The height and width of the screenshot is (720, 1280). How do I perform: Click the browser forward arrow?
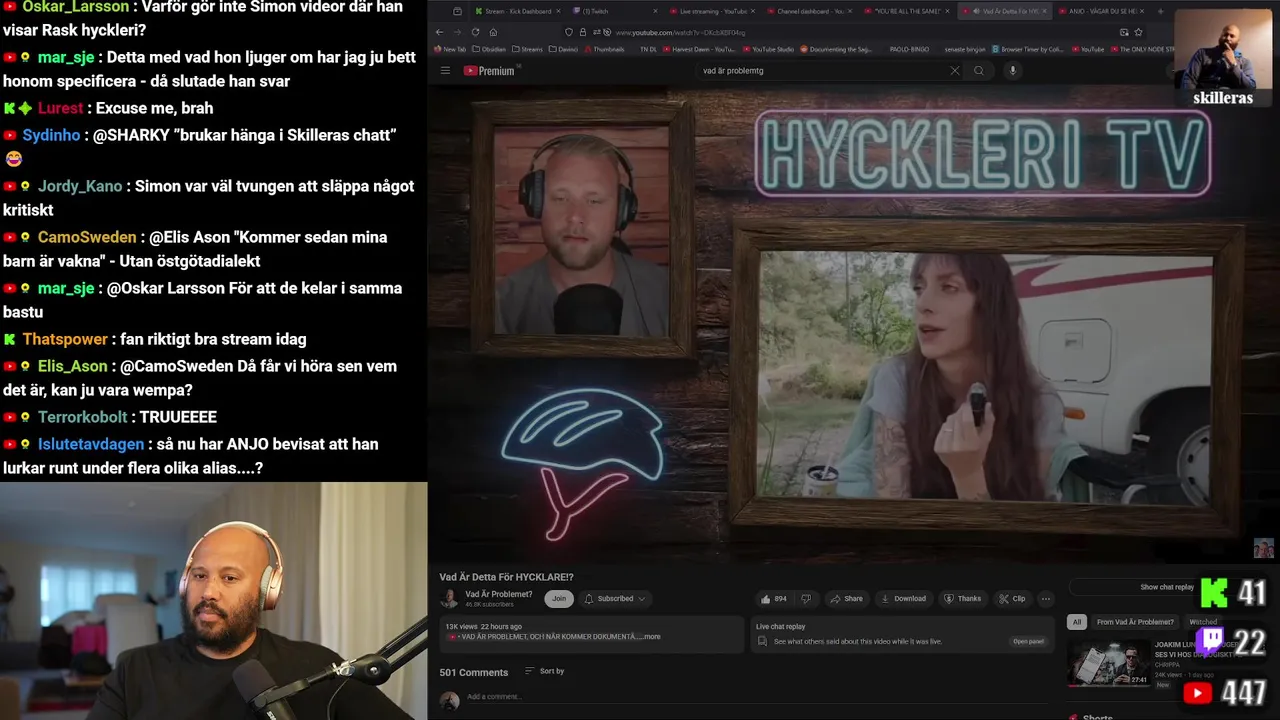457,32
